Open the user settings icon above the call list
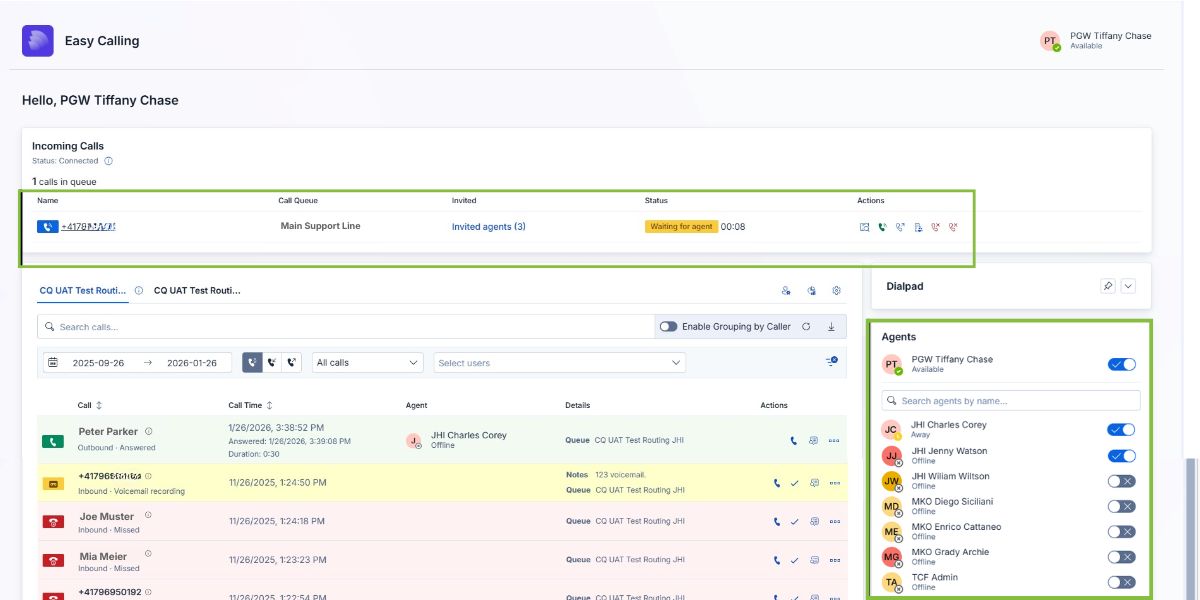The width and height of the screenshot is (1200, 600). pos(786,291)
